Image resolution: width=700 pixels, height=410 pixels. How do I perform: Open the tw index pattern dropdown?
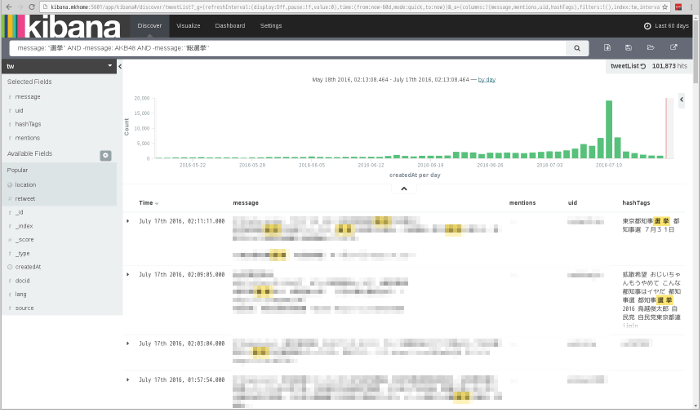[59, 66]
